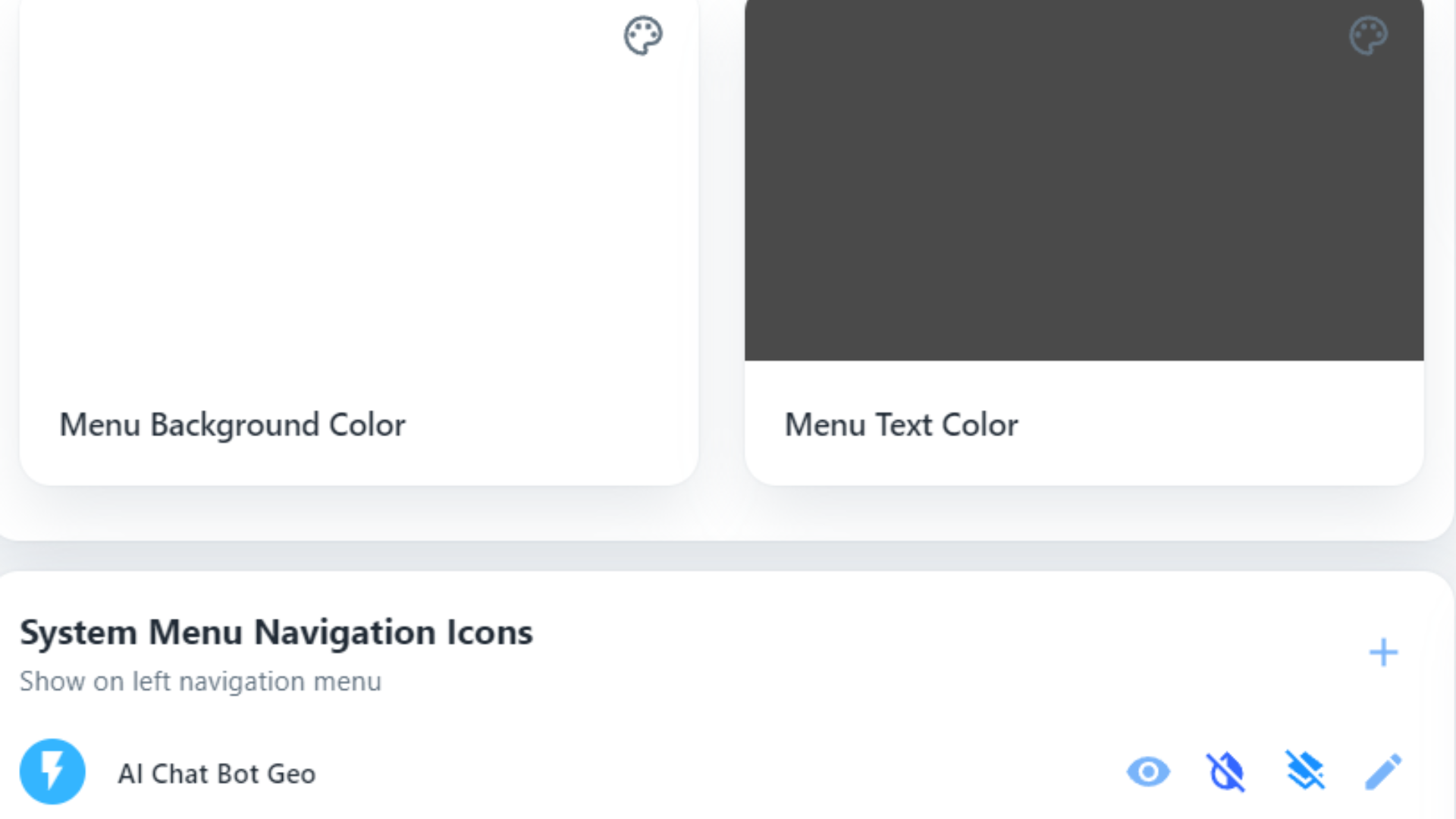Viewport: 1456px width, 819px height.
Task: Click the "Menu Background Color" label
Action: tap(232, 425)
